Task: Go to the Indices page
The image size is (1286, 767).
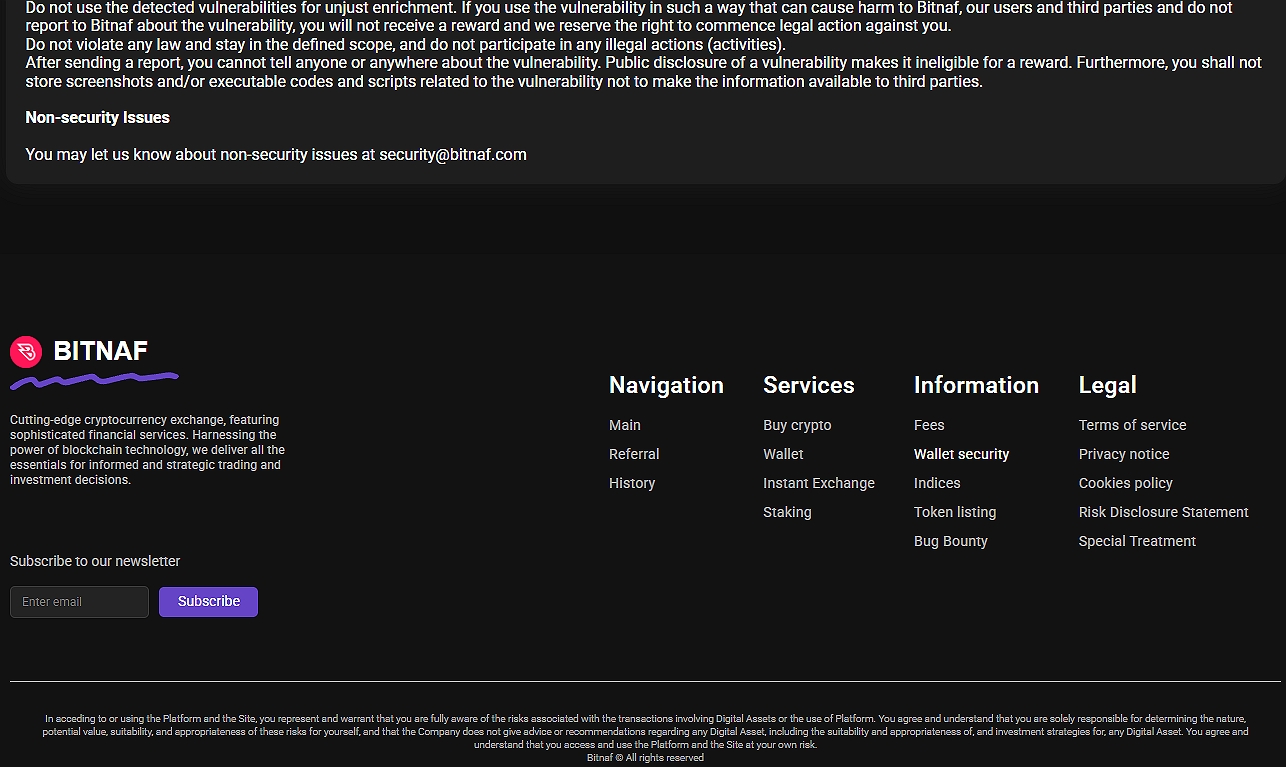Action: tap(937, 483)
